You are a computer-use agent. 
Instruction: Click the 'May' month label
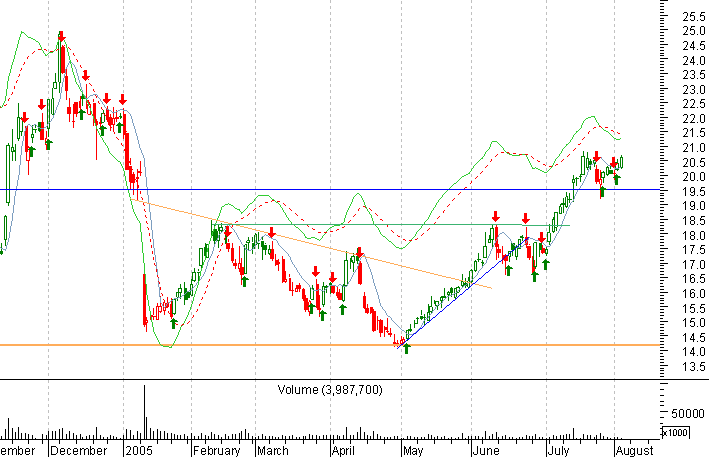(x=413, y=451)
